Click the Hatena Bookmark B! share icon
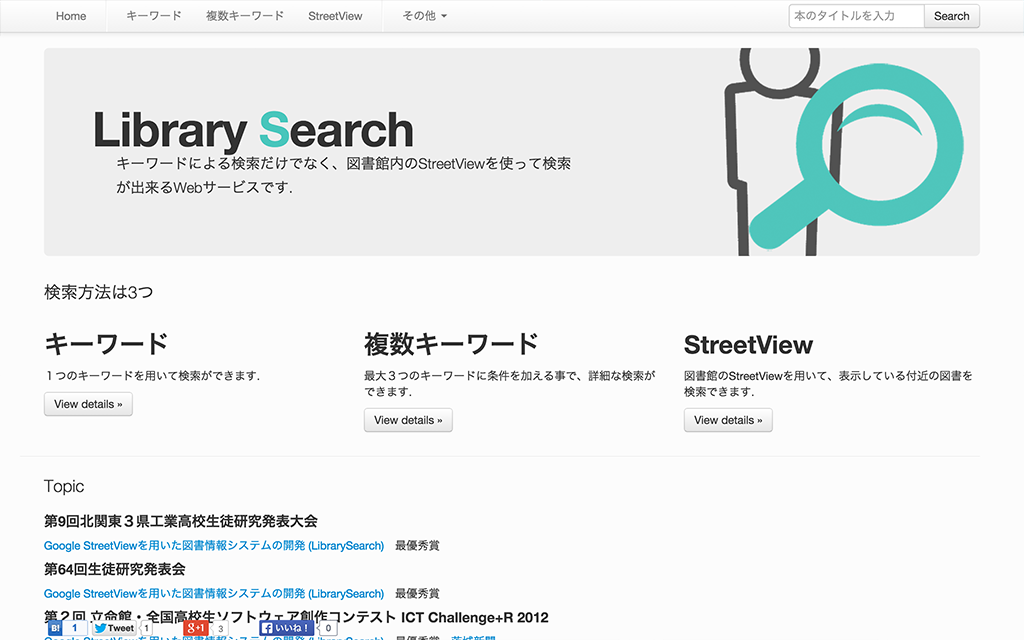Viewport: 1024px width, 640px height. point(56,628)
